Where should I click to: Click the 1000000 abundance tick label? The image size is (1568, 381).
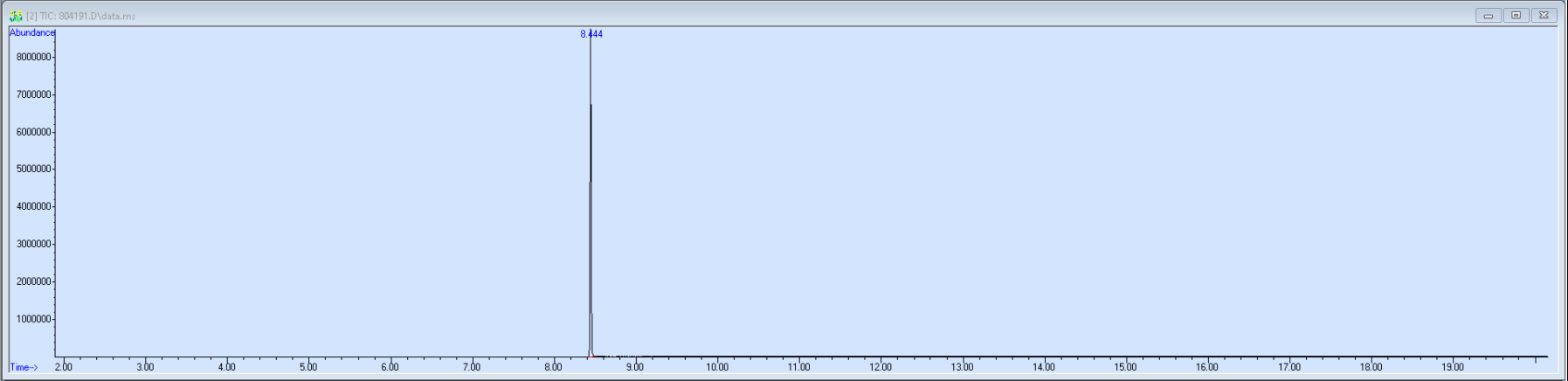[x=34, y=319]
